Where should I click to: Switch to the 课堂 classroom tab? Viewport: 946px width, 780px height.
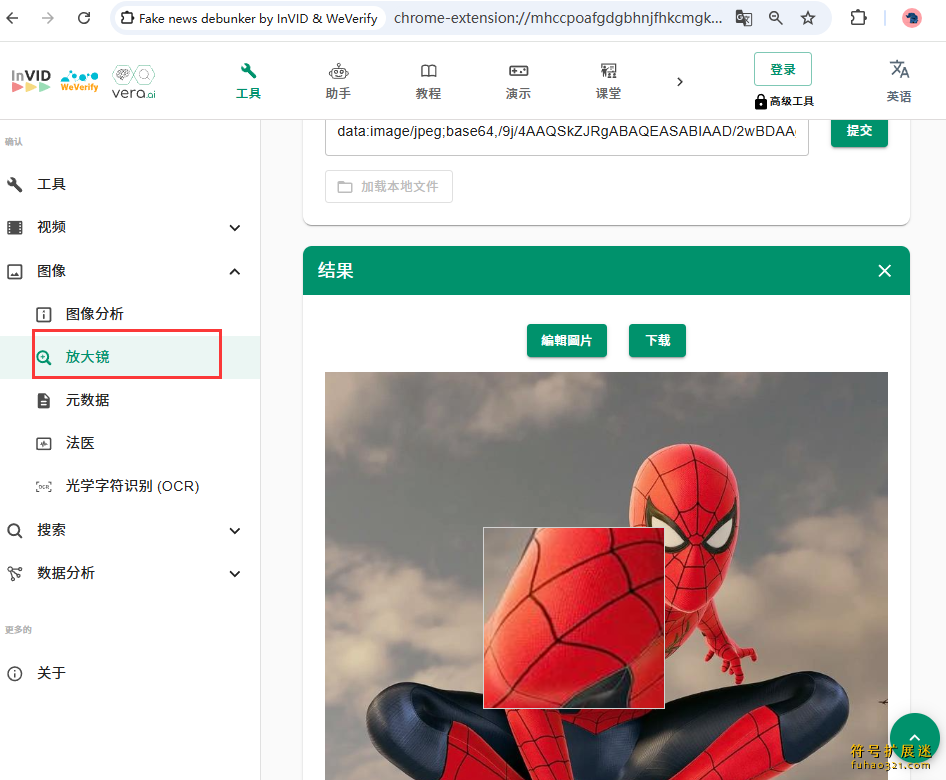(x=608, y=81)
